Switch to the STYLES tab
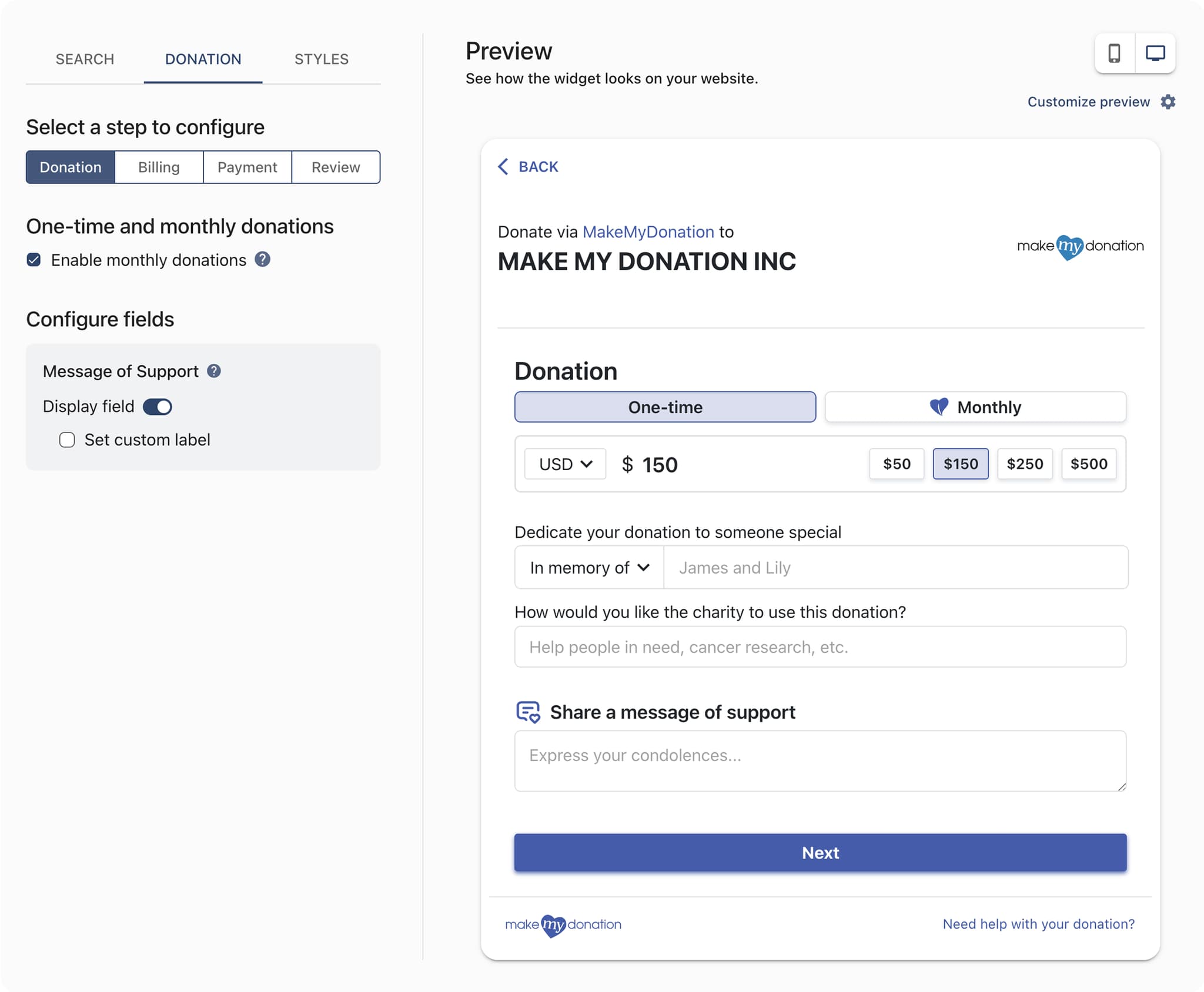1204x992 pixels. (x=320, y=59)
